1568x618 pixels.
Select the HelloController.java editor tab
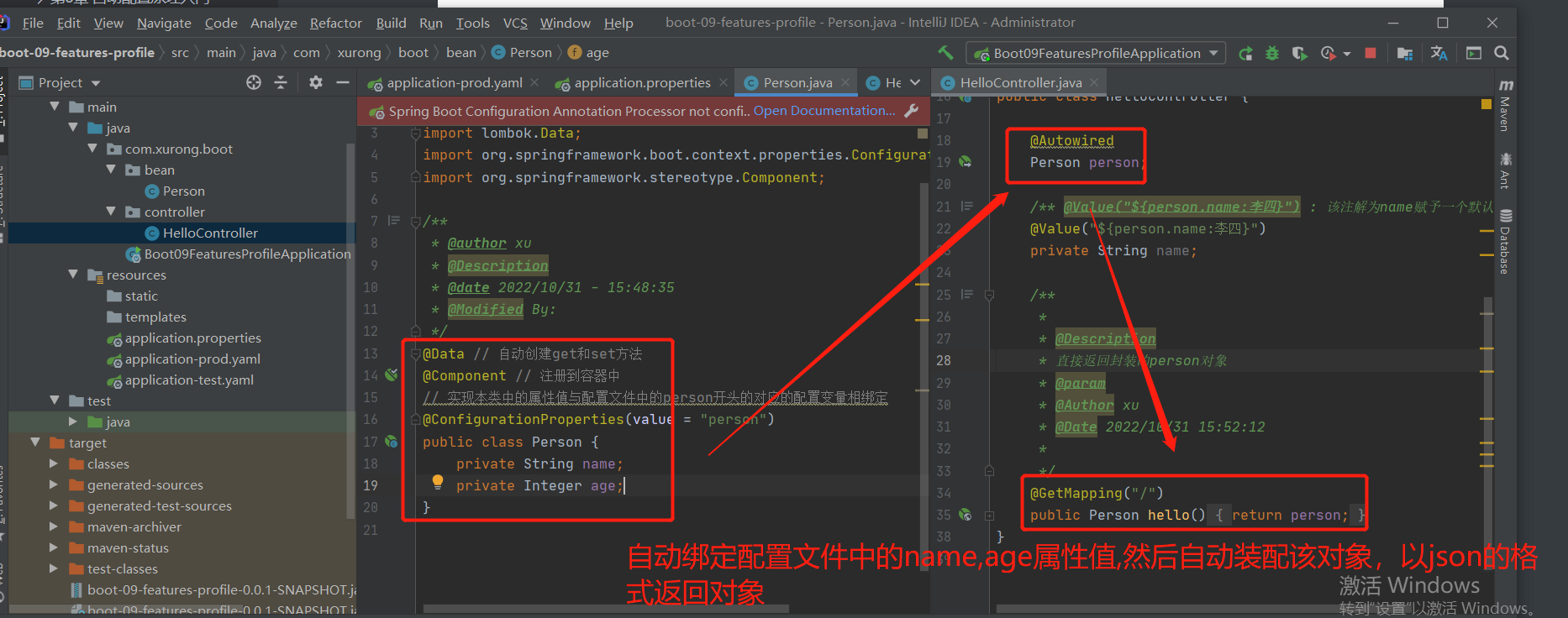coord(1021,82)
